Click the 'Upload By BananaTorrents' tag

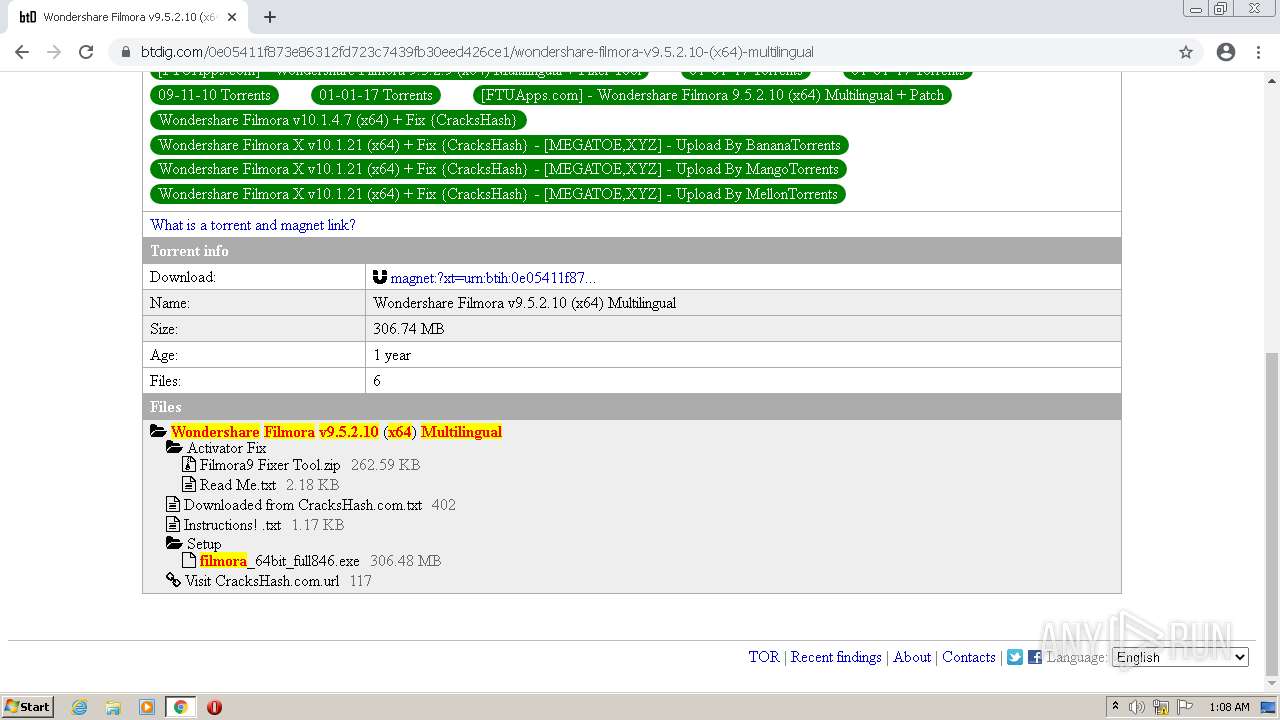tap(499, 145)
